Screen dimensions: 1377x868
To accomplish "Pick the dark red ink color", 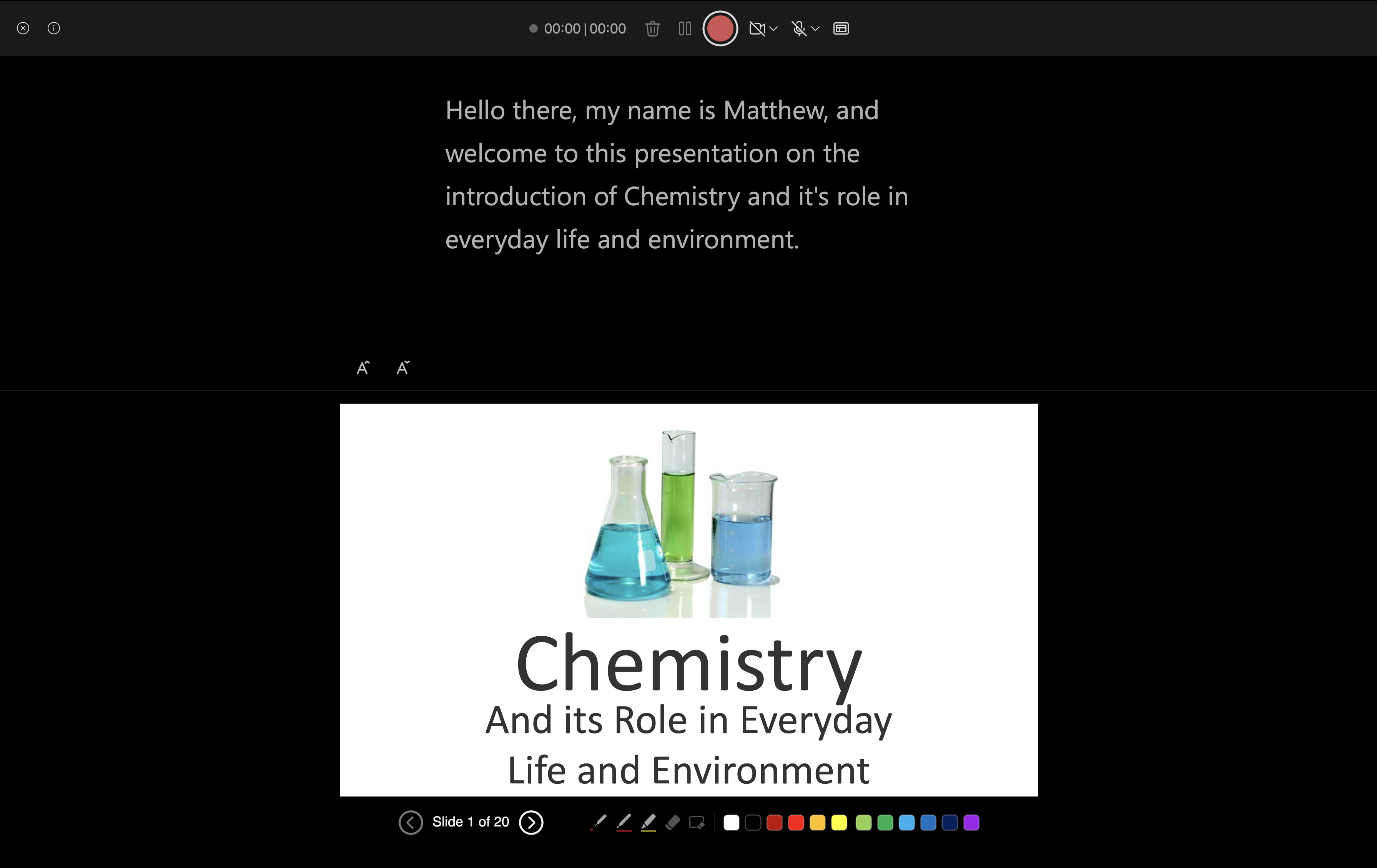I will coord(774,823).
